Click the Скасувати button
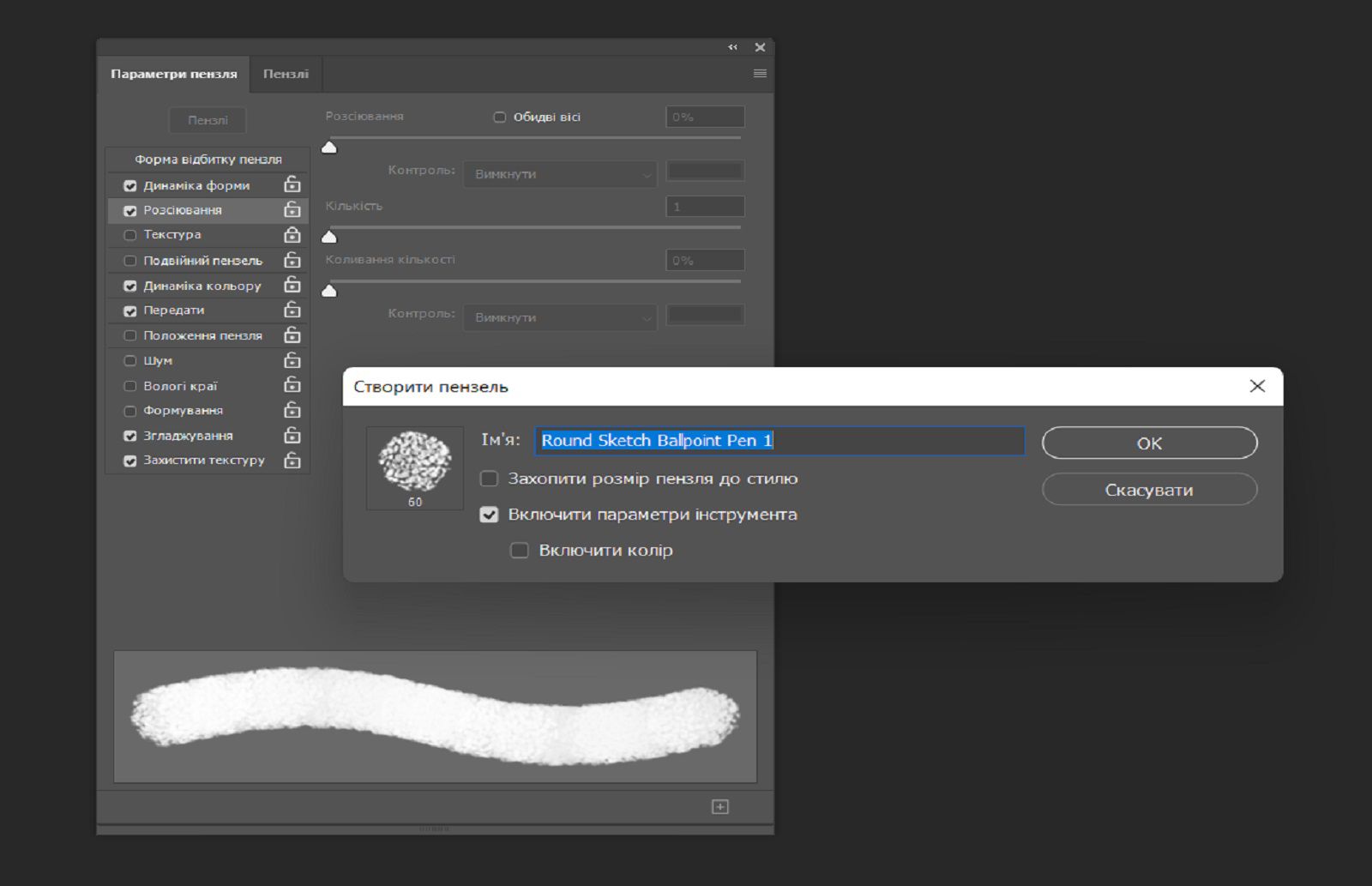The image size is (1372, 886). click(1149, 490)
